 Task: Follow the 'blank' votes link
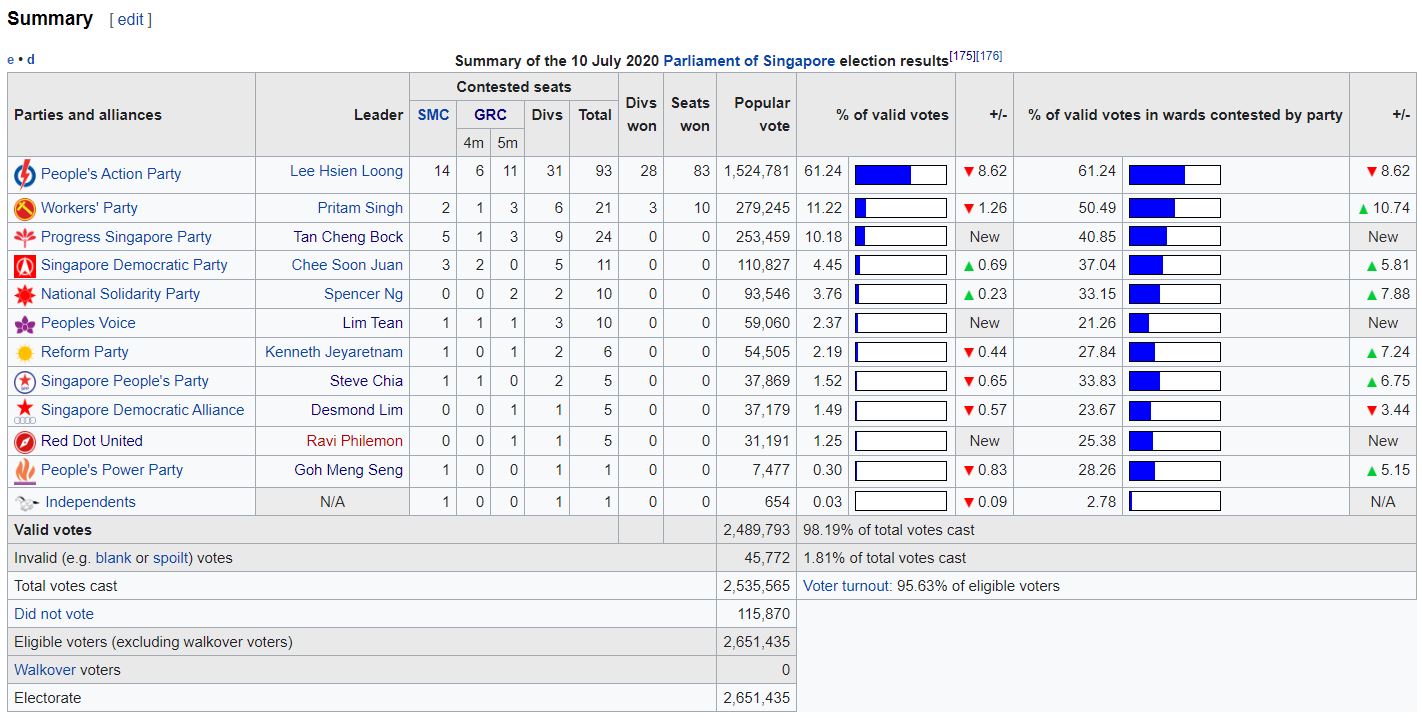click(113, 559)
